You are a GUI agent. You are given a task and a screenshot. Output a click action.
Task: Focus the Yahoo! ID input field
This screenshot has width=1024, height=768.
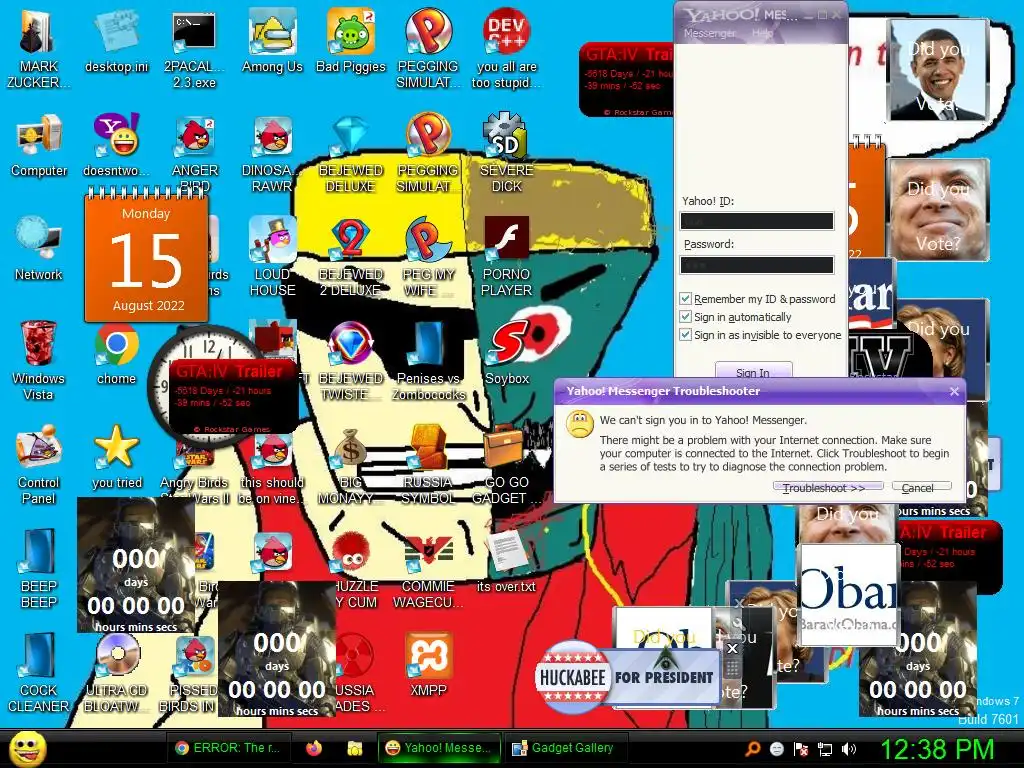757,221
